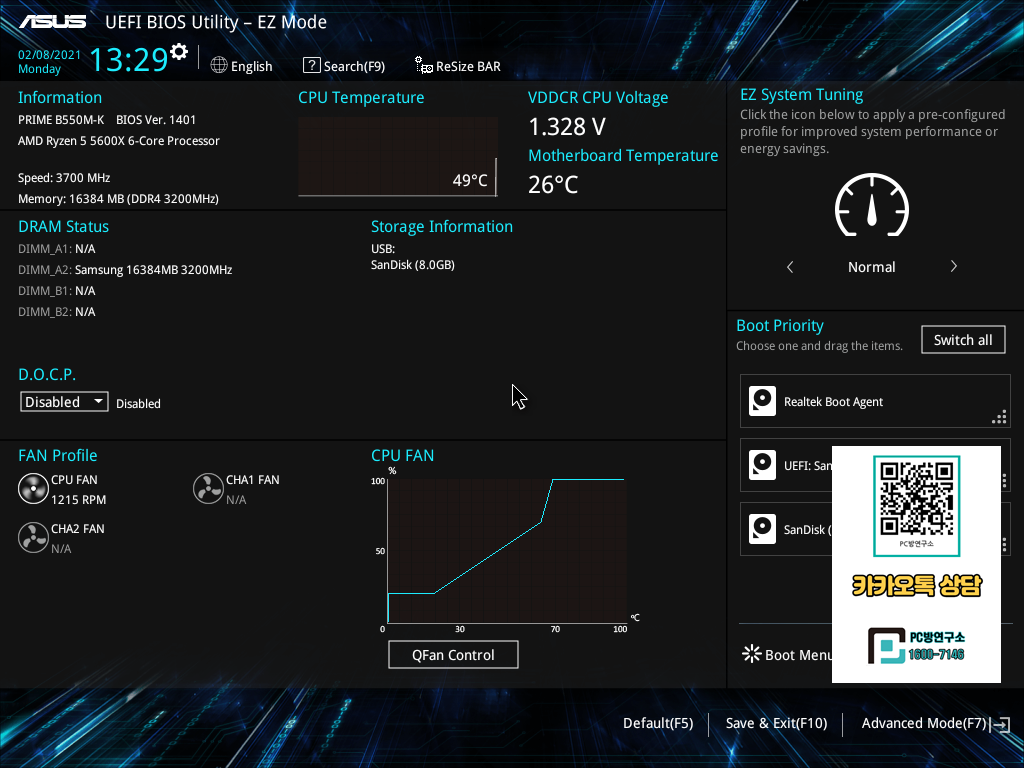The height and width of the screenshot is (768, 1024).
Task: Click the Memory 16384 MB text
Action: (118, 199)
